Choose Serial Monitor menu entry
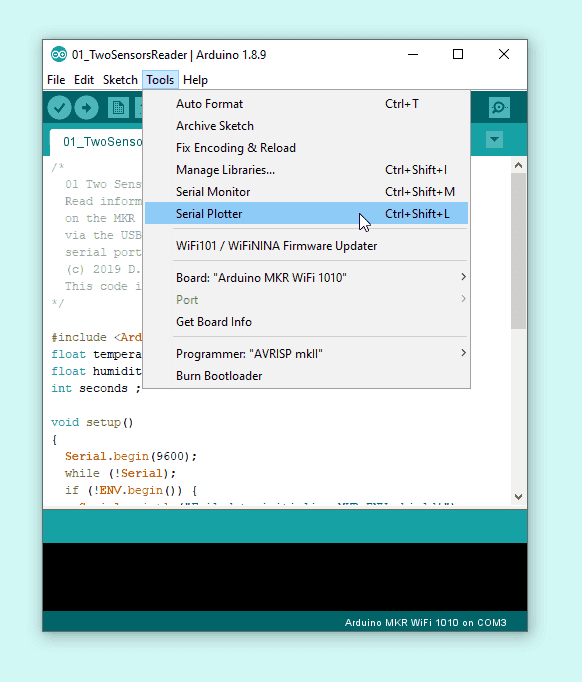582x682 pixels. [306, 191]
